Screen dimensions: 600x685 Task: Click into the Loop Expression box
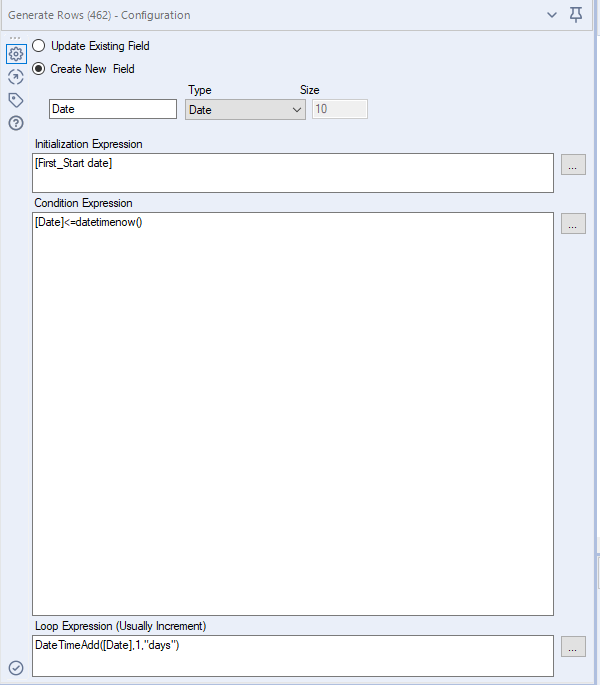[x=293, y=656]
